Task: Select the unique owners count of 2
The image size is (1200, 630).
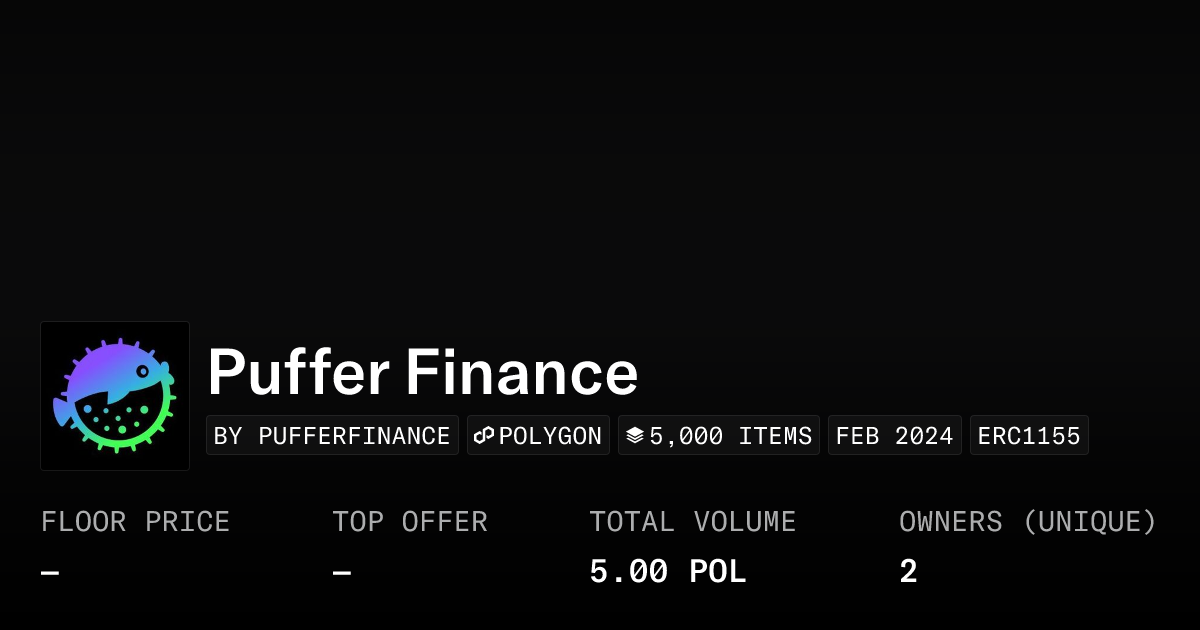Action: click(x=908, y=572)
